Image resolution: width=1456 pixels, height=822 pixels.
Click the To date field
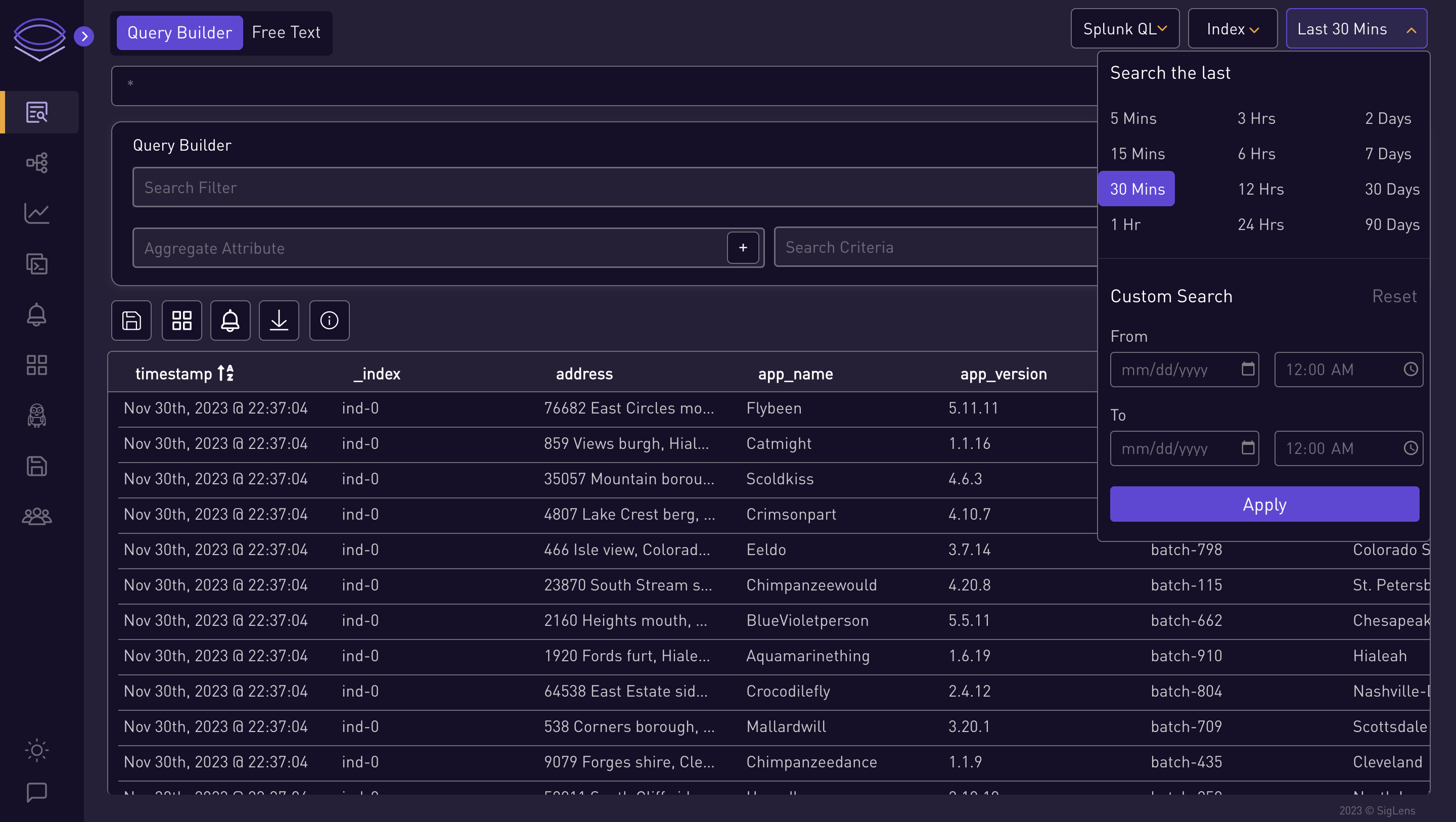(1184, 448)
